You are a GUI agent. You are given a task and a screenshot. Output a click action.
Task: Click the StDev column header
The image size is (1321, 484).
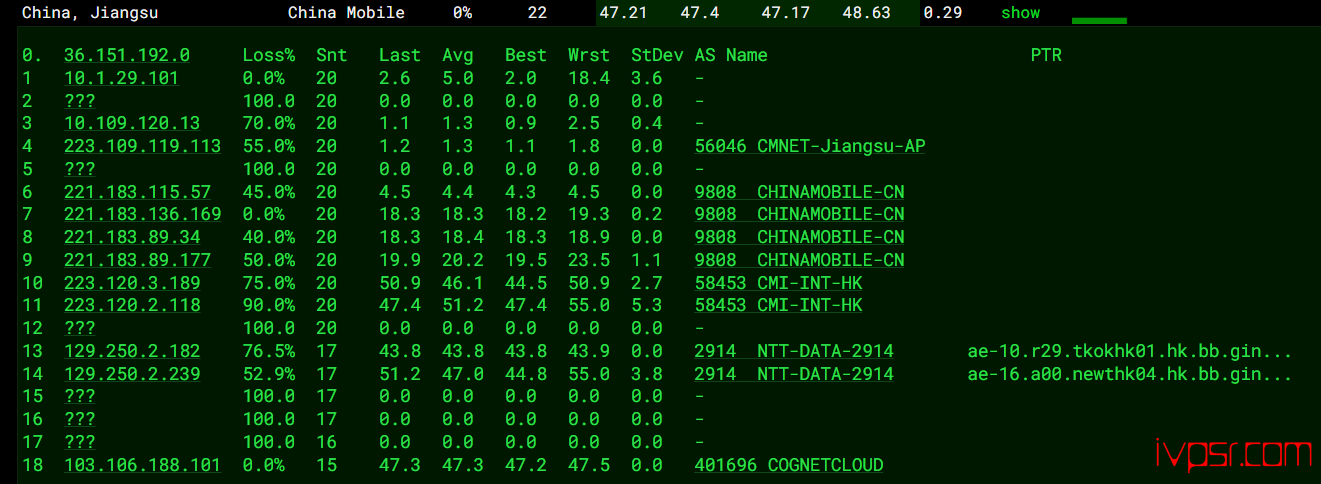tap(657, 56)
